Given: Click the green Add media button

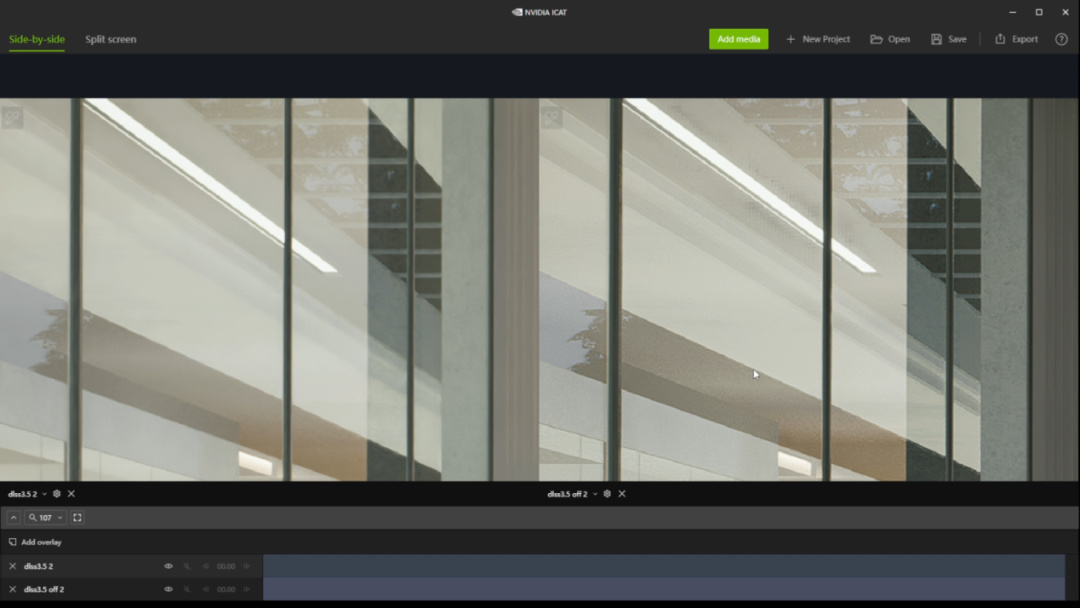Looking at the screenshot, I should pos(738,39).
